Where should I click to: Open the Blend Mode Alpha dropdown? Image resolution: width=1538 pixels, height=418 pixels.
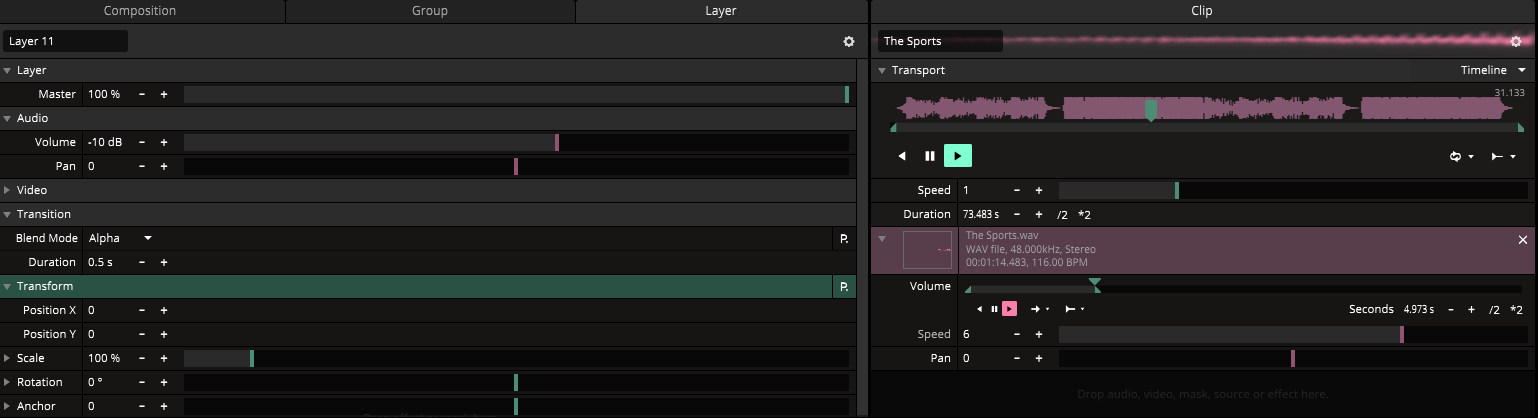click(121, 238)
